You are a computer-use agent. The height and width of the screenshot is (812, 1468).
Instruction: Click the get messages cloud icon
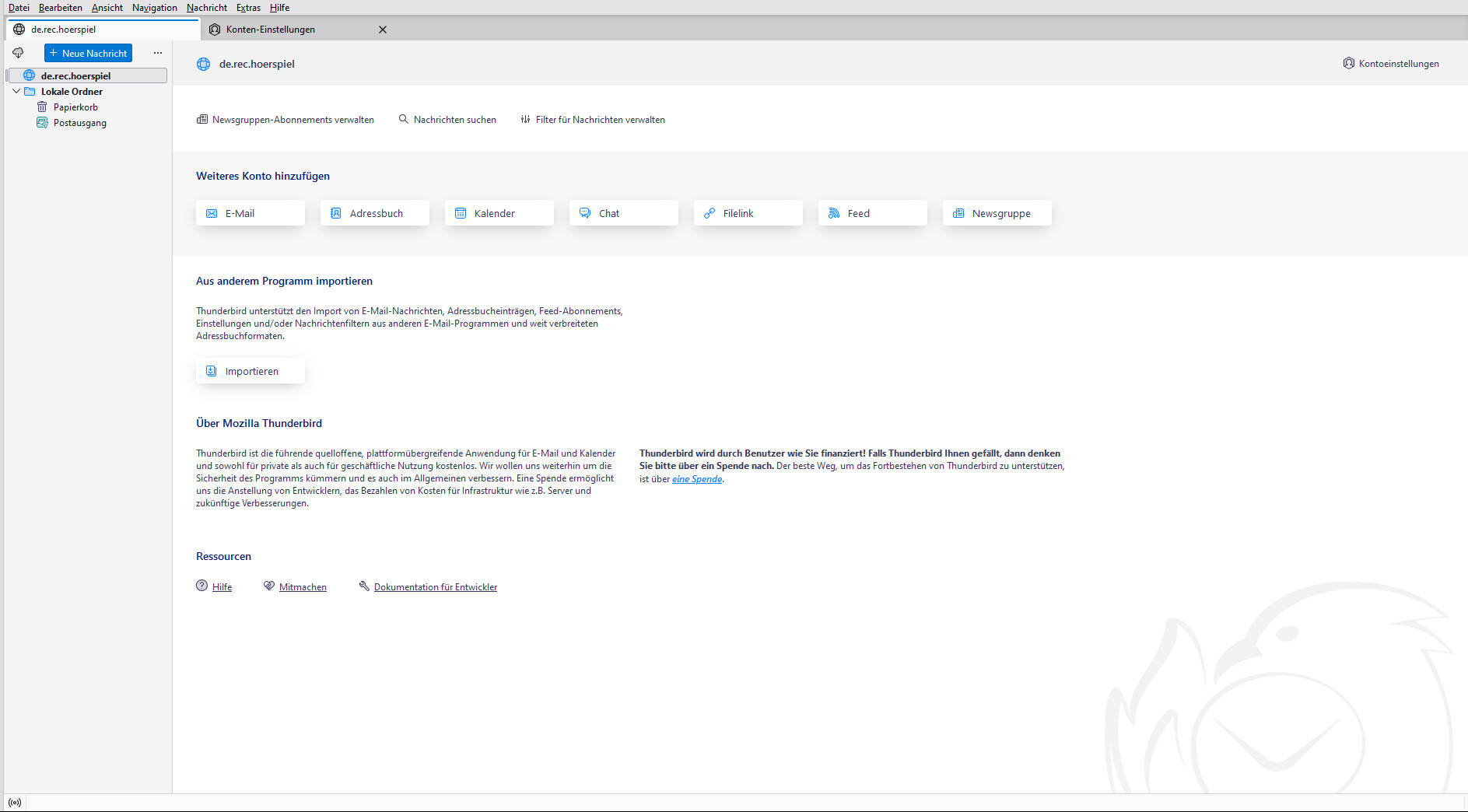18,53
